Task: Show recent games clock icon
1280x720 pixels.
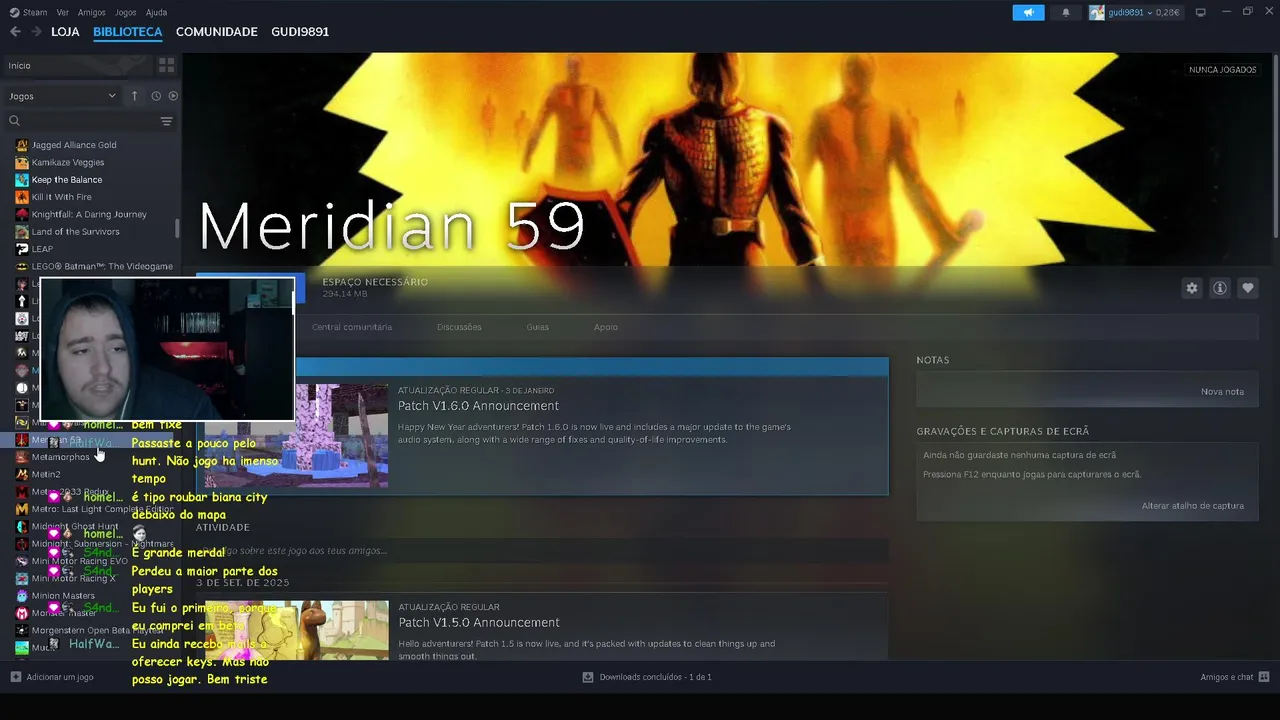Action: pos(156,96)
